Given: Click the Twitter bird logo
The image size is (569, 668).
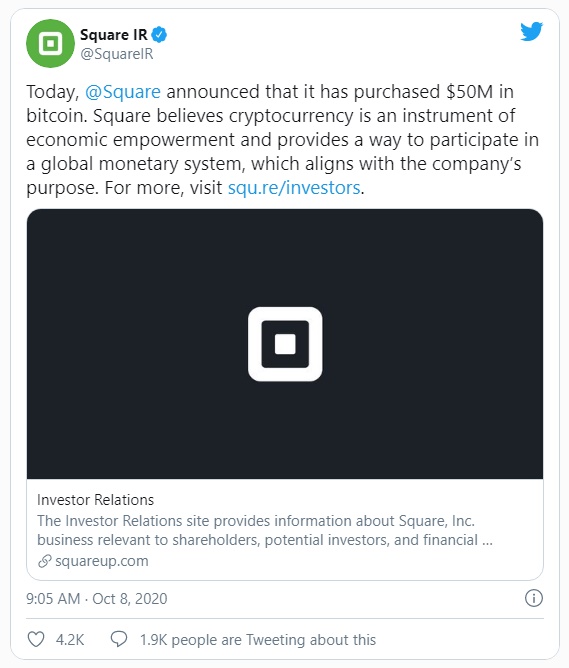Looking at the screenshot, I should point(531,32).
